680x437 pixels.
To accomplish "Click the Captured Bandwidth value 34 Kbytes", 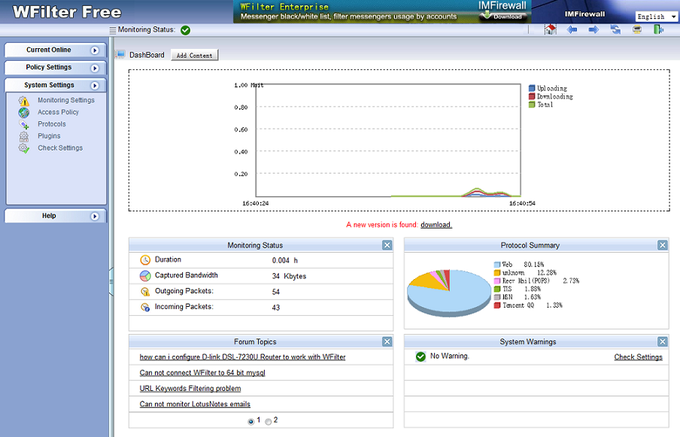I will click(289, 276).
